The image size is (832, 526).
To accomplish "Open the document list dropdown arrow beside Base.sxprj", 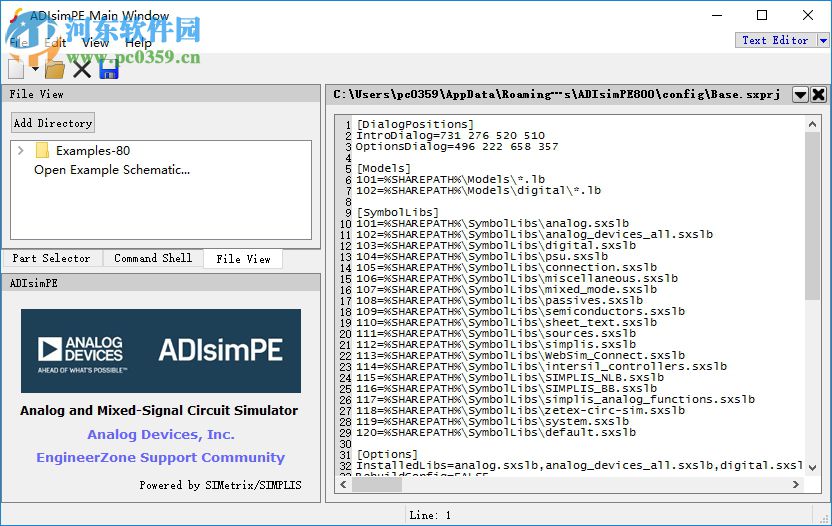I will [800, 95].
